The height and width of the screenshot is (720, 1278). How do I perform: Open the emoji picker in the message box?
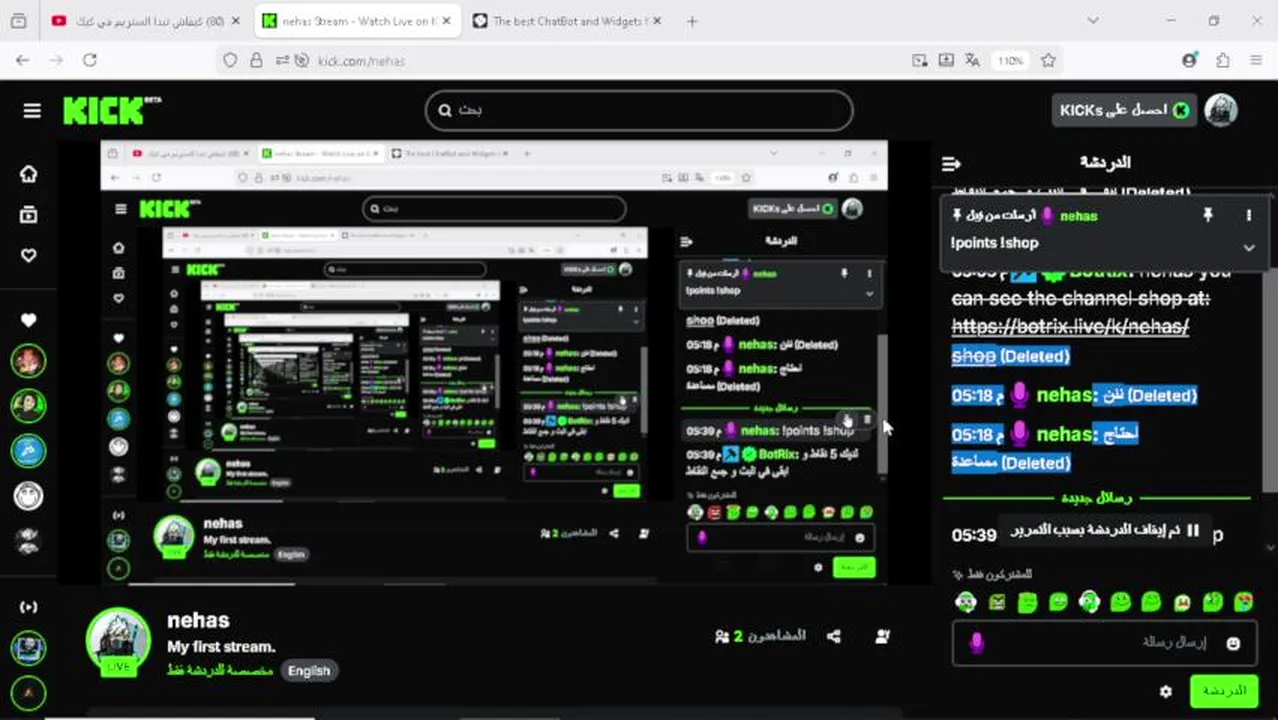[x=1233, y=643]
